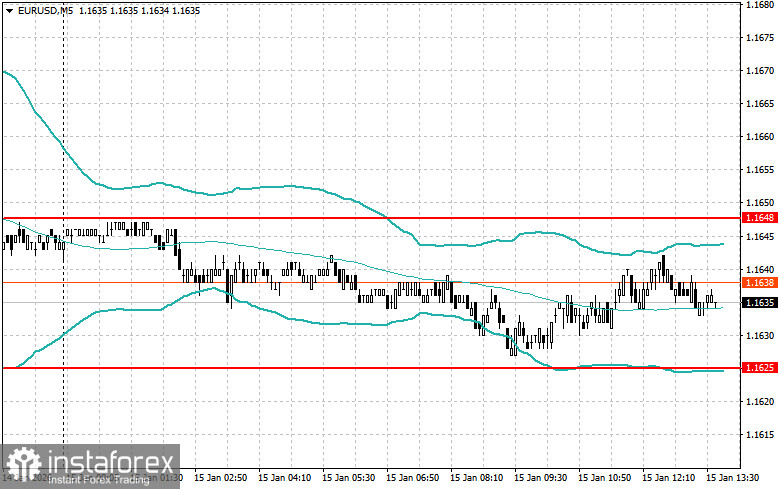The width and height of the screenshot is (781, 489).
Task: Click the 1.1680 price scale value
Action: pyautogui.click(x=760, y=4)
